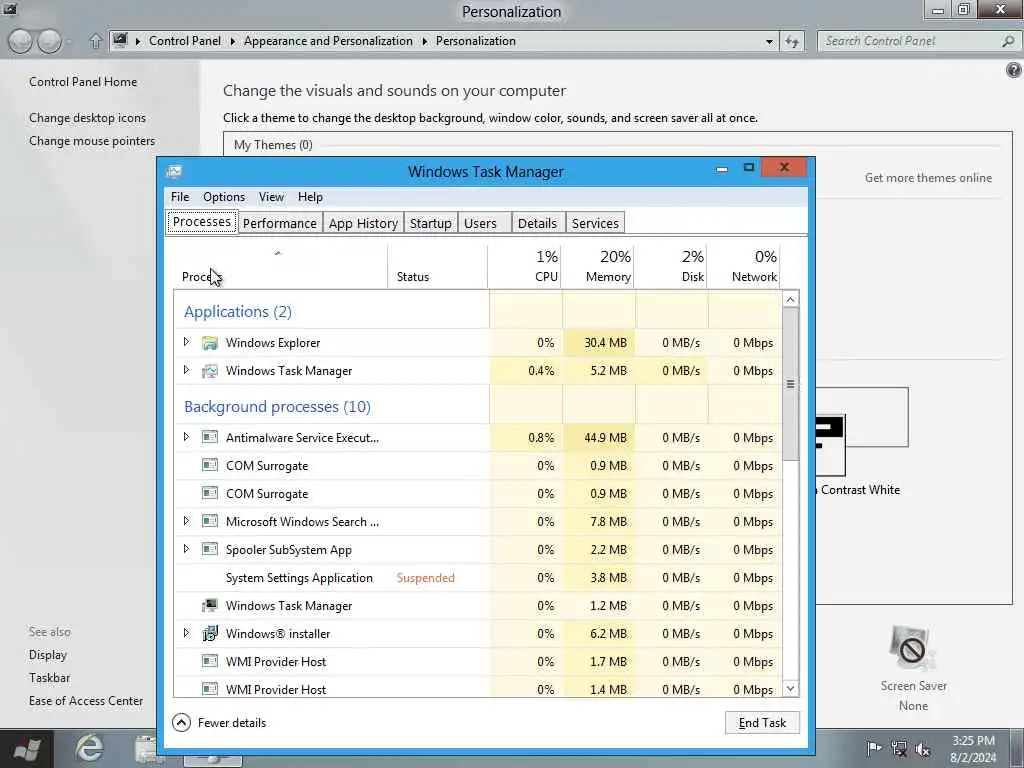Screen dimensions: 1024x768
Task: Click Get more themes online link
Action: 928,178
